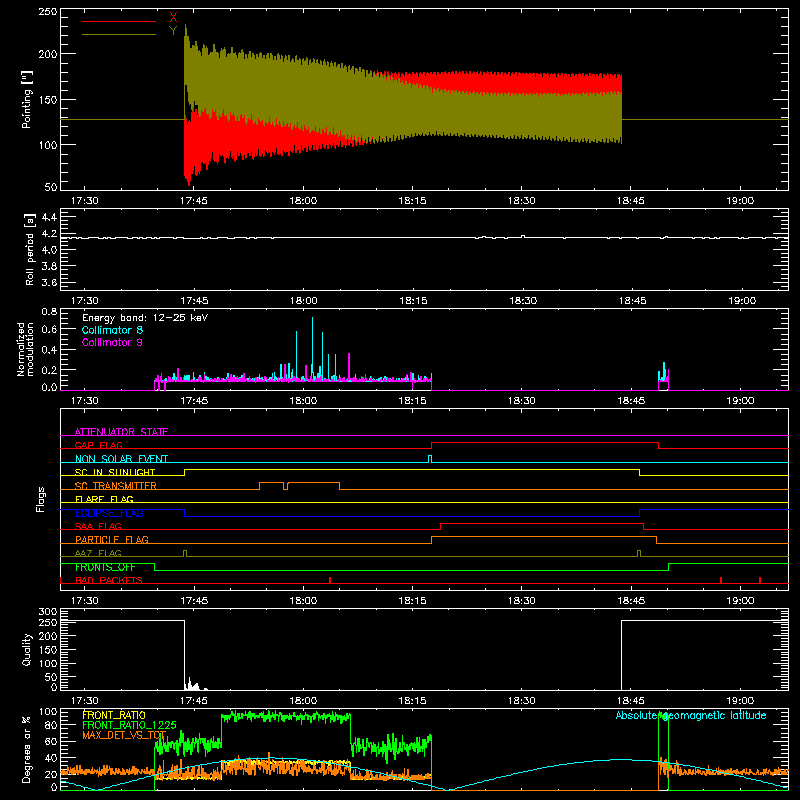Click the AAZ_FLAG pulse near 18:46

click(x=639, y=554)
